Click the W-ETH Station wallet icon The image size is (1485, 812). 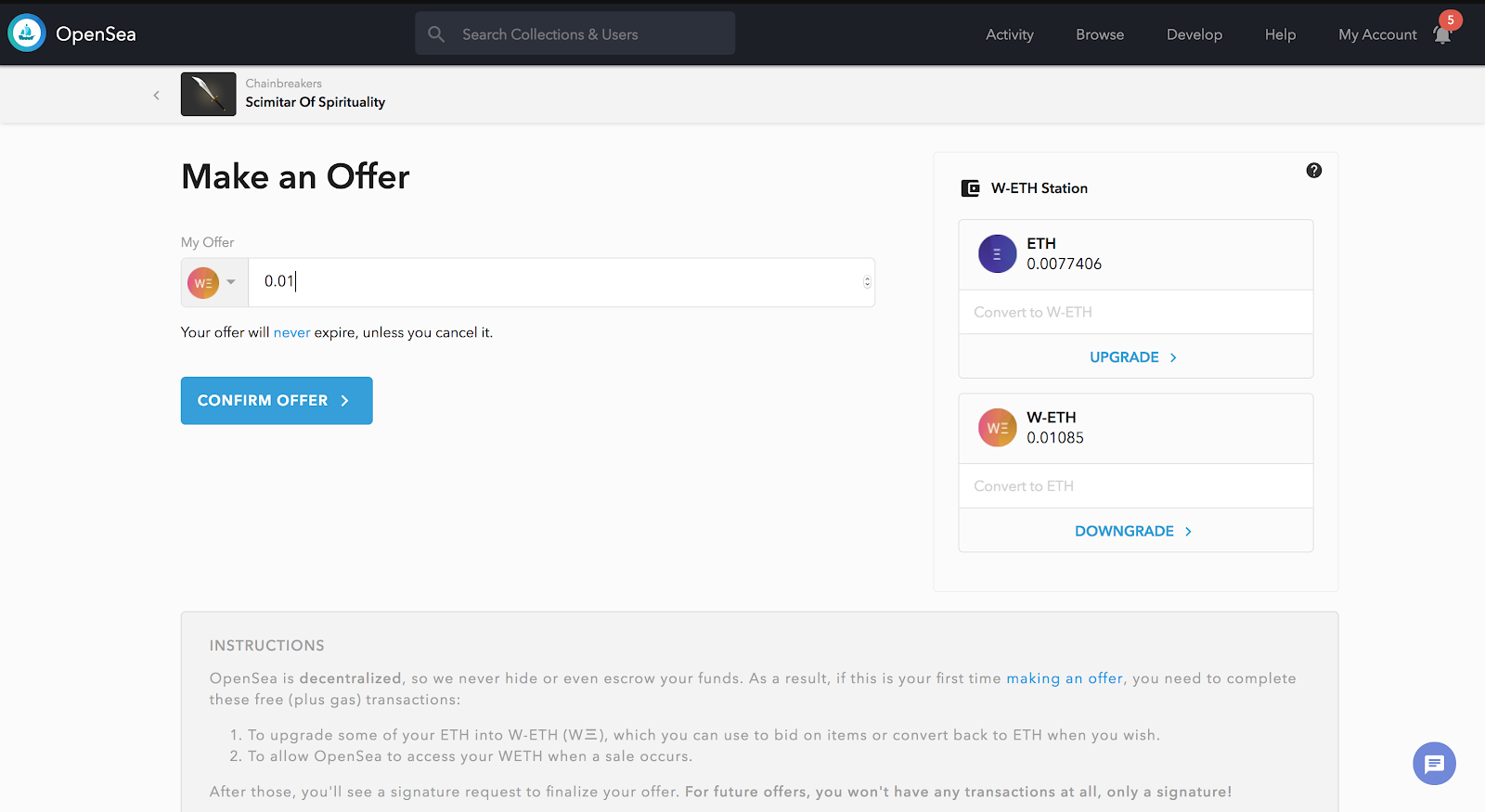tap(970, 188)
